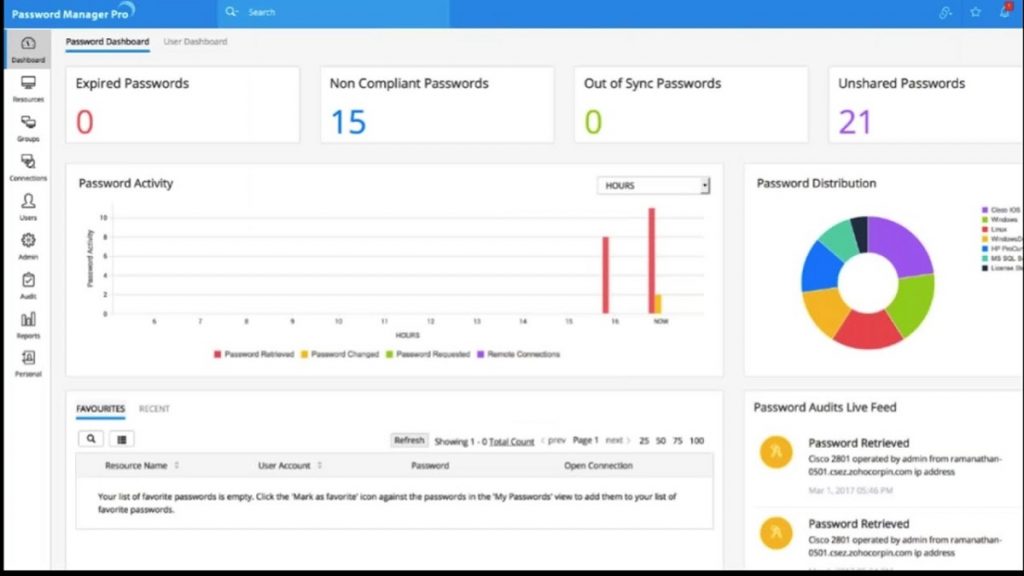Switch to the RECENT tab in favourites

coord(156,409)
